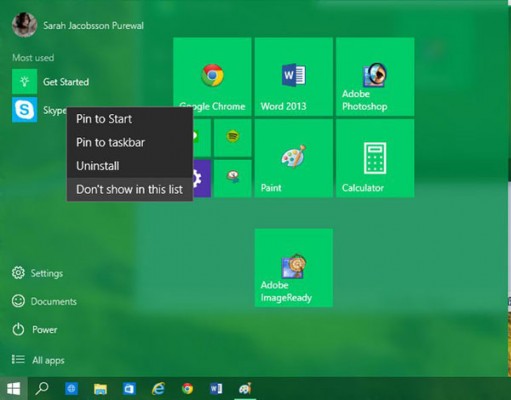Open Documents from the Start menu
Screen dimensions: 511x400
tap(44, 301)
